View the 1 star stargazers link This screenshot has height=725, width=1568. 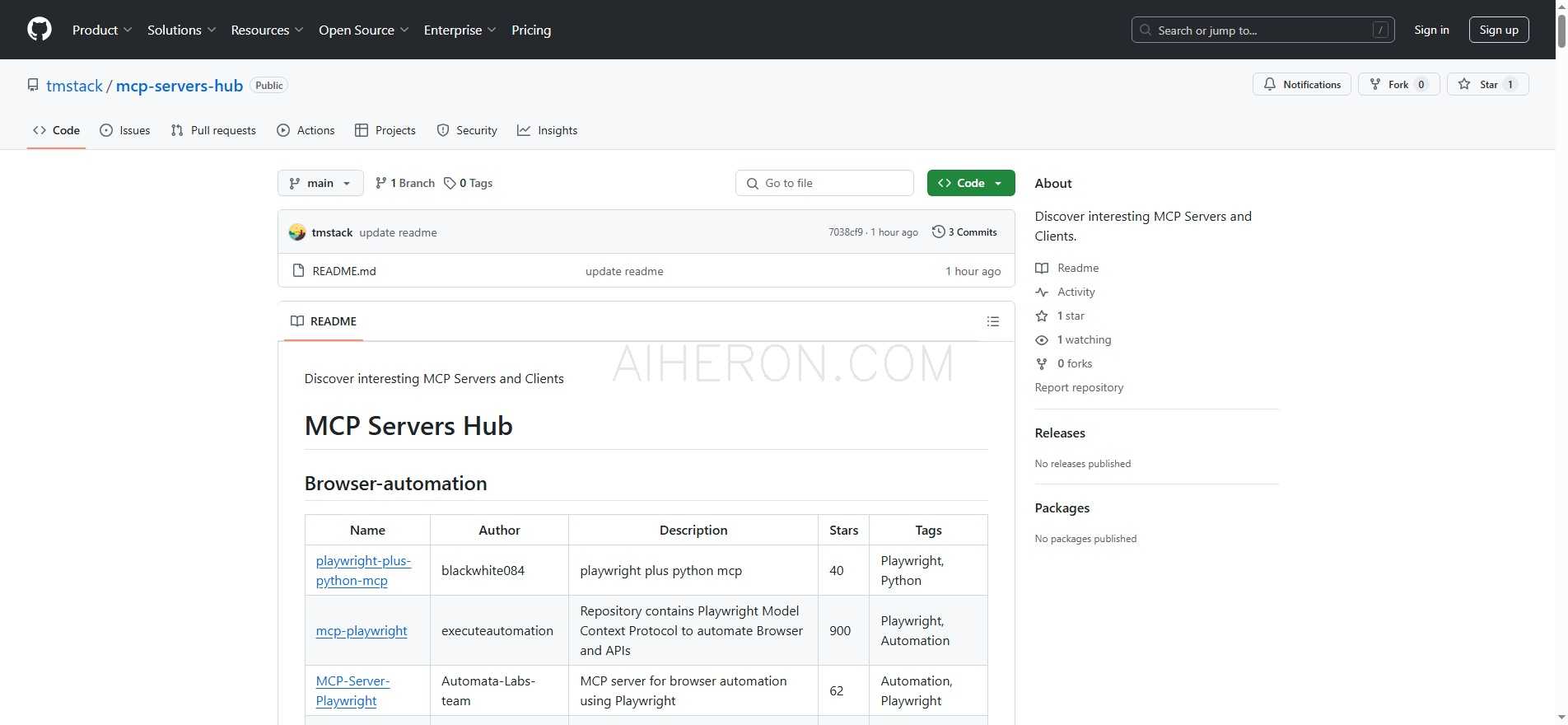coord(1060,316)
